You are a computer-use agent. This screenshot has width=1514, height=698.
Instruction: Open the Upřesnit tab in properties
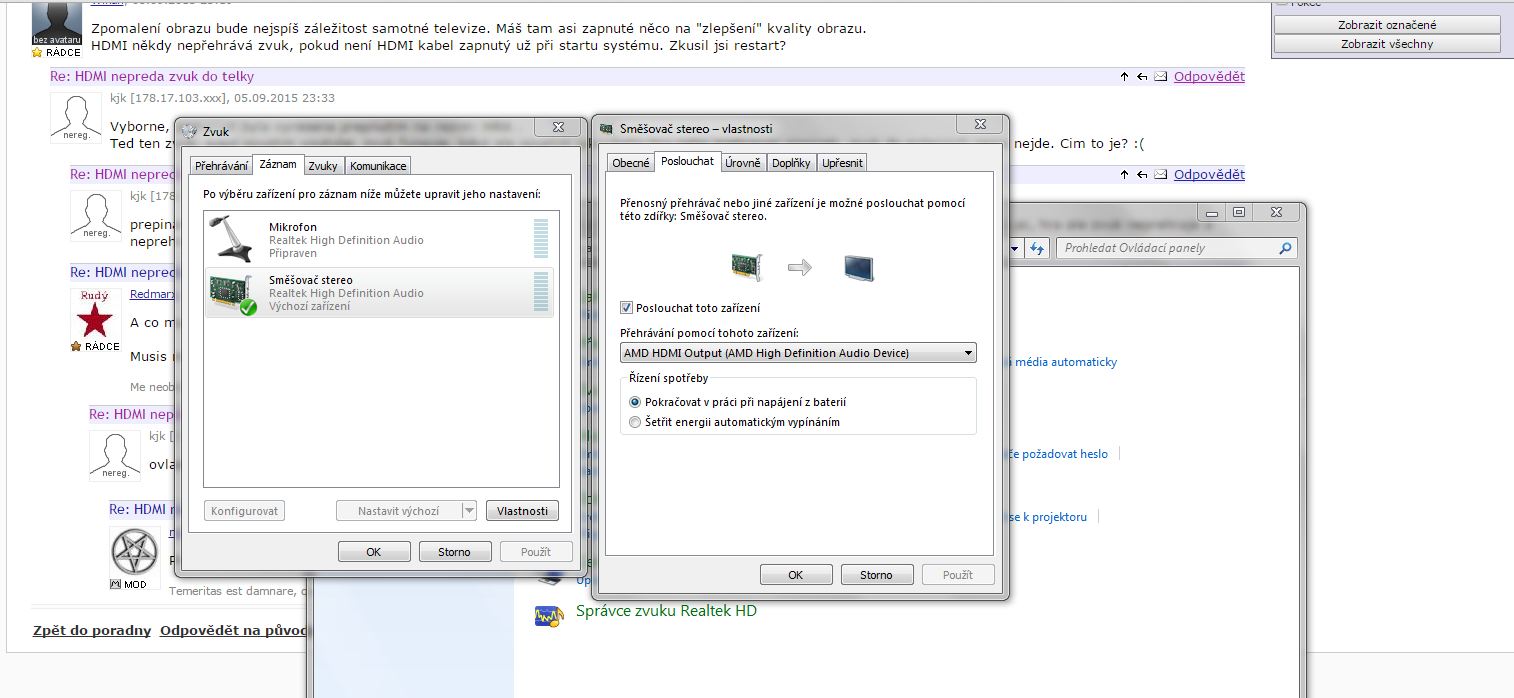[842, 163]
